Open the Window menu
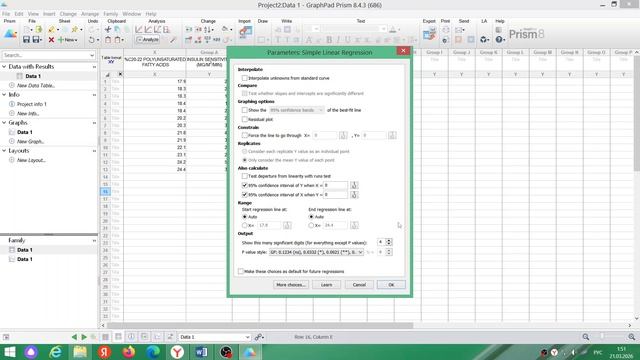The height and width of the screenshot is (360, 640). pos(131,14)
